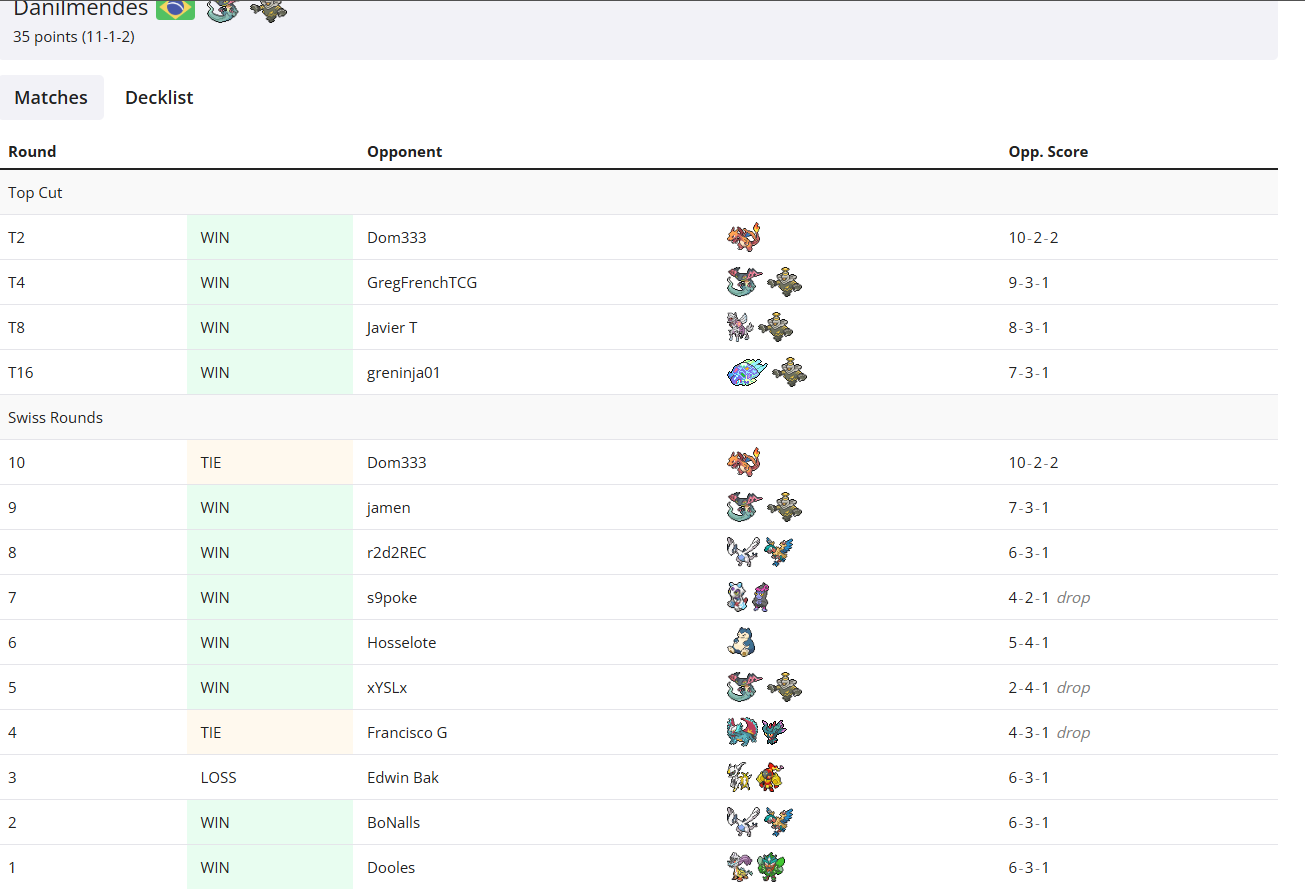Click the Top Cut section label

[35, 192]
